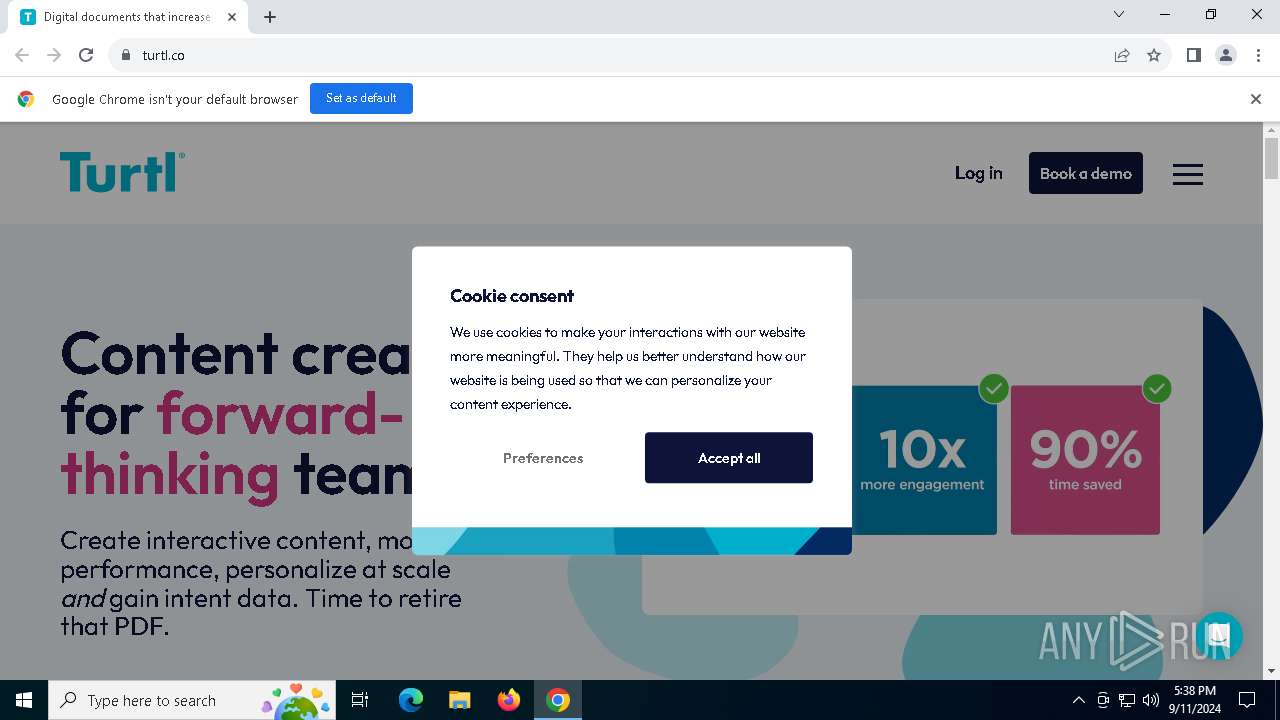Click the taskbar clock showing 5:38 PM
The width and height of the screenshot is (1280, 720).
pos(1195,700)
